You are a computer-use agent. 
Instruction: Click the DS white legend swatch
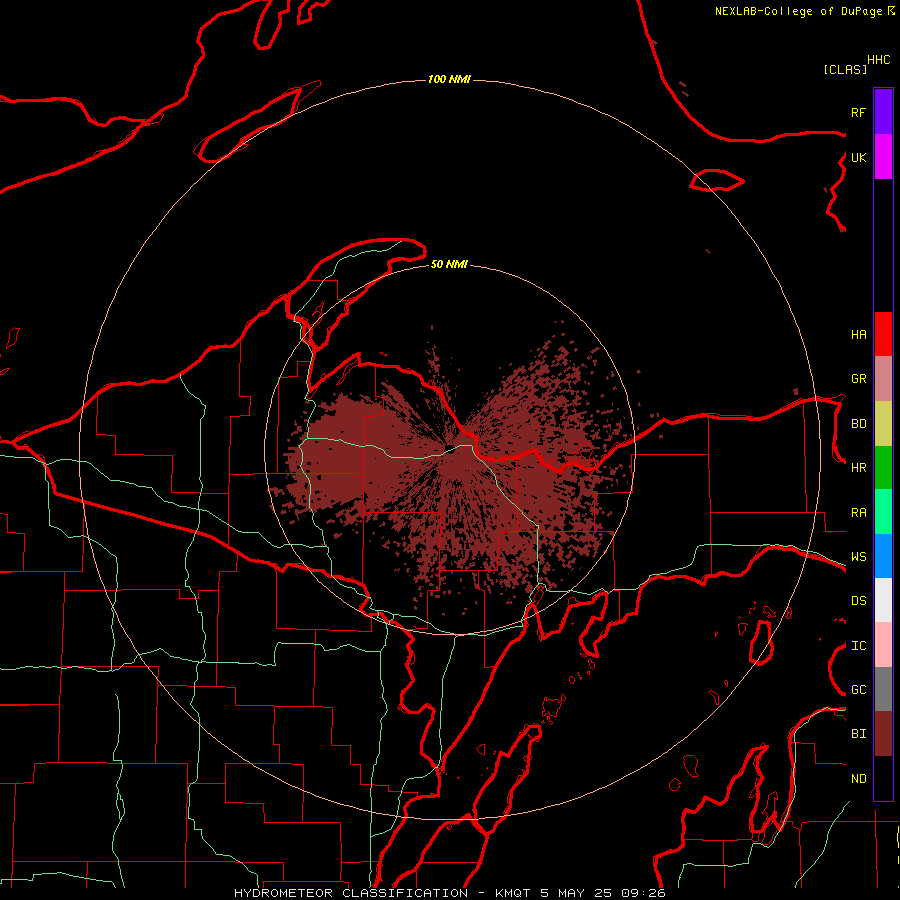tap(883, 600)
